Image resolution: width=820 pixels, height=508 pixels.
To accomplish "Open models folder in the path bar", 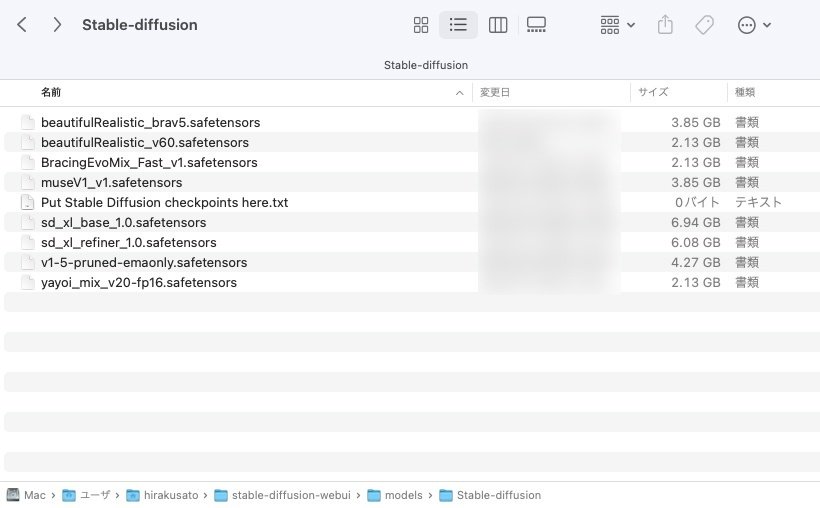I will tap(395, 495).
